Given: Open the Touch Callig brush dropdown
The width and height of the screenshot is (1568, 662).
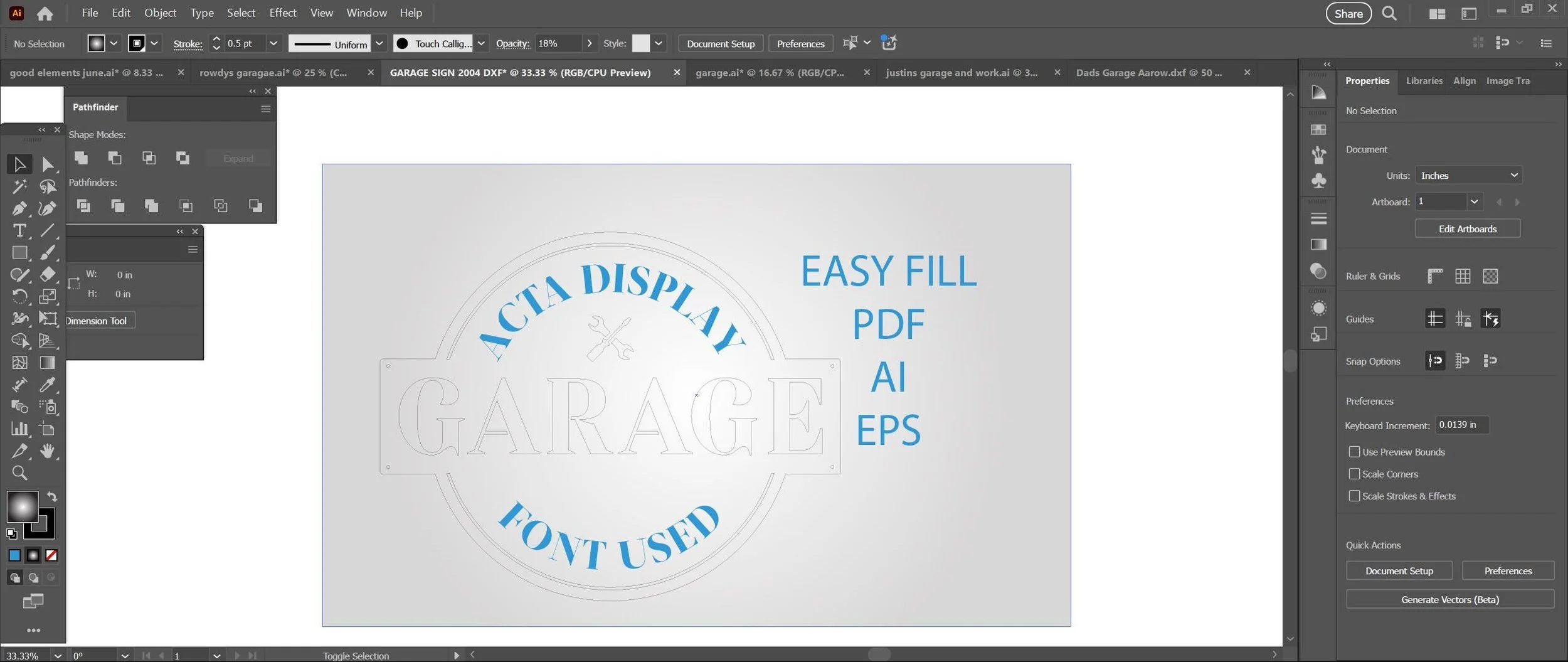Looking at the screenshot, I should pos(481,43).
